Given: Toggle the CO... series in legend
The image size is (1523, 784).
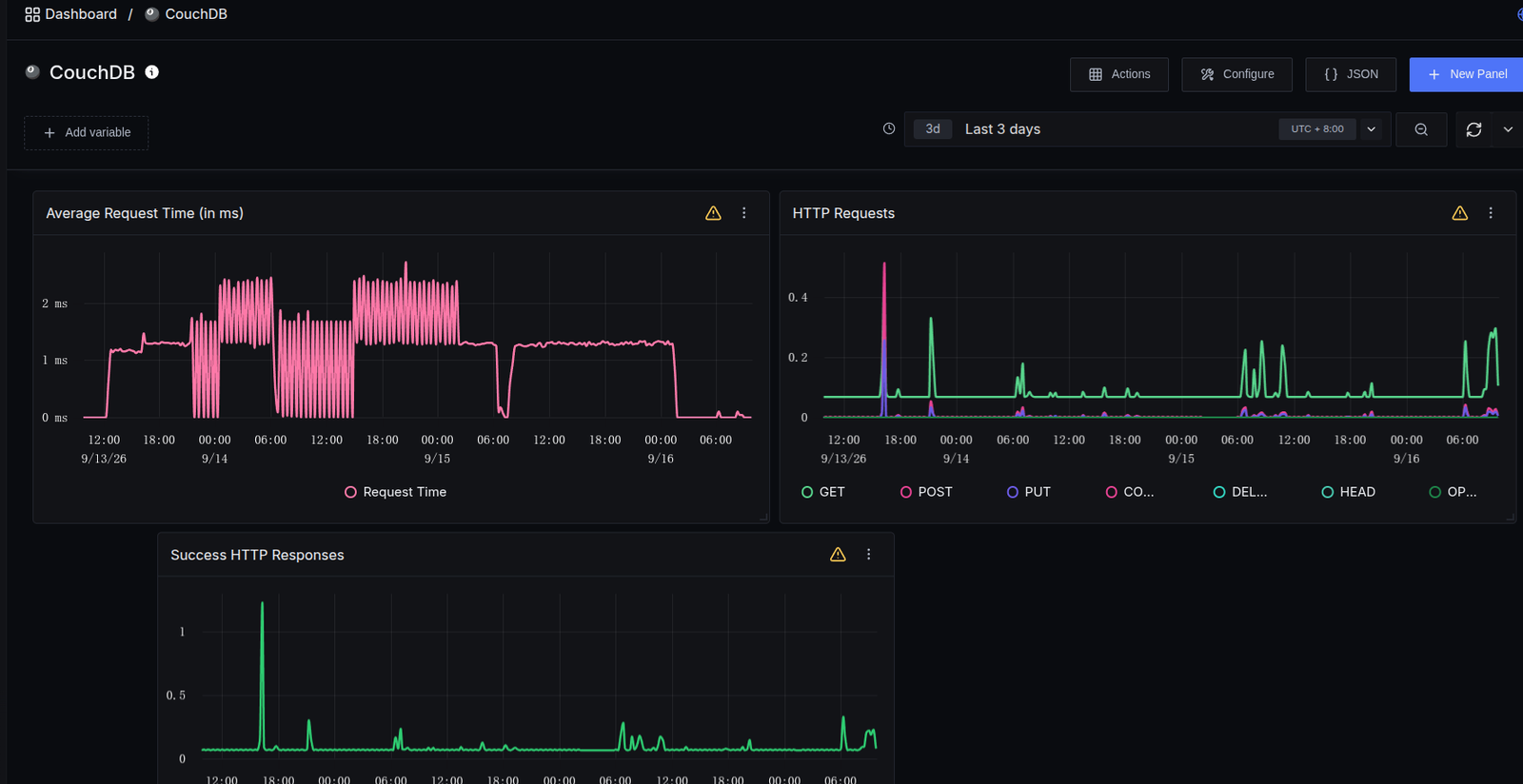Looking at the screenshot, I should click(x=1130, y=492).
